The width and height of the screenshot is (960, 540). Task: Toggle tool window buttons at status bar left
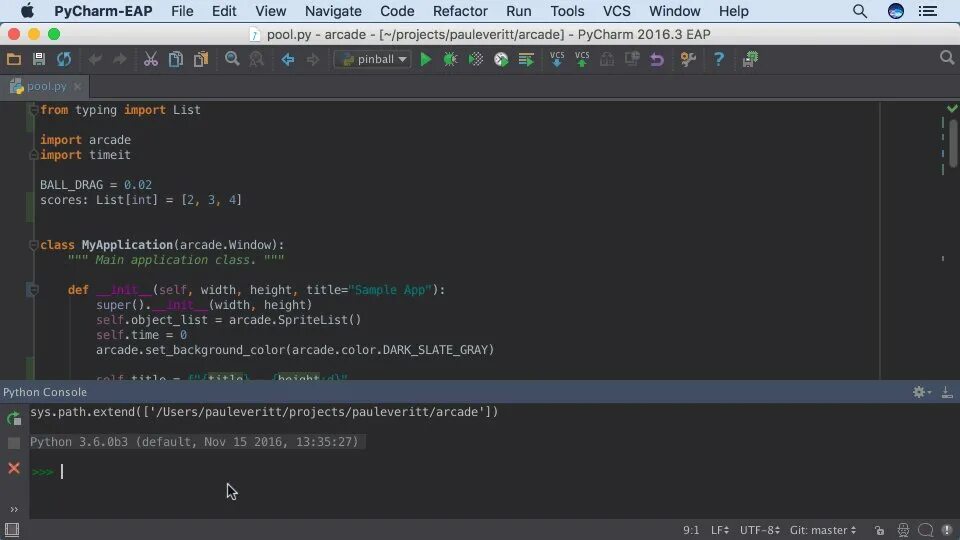click(12, 530)
